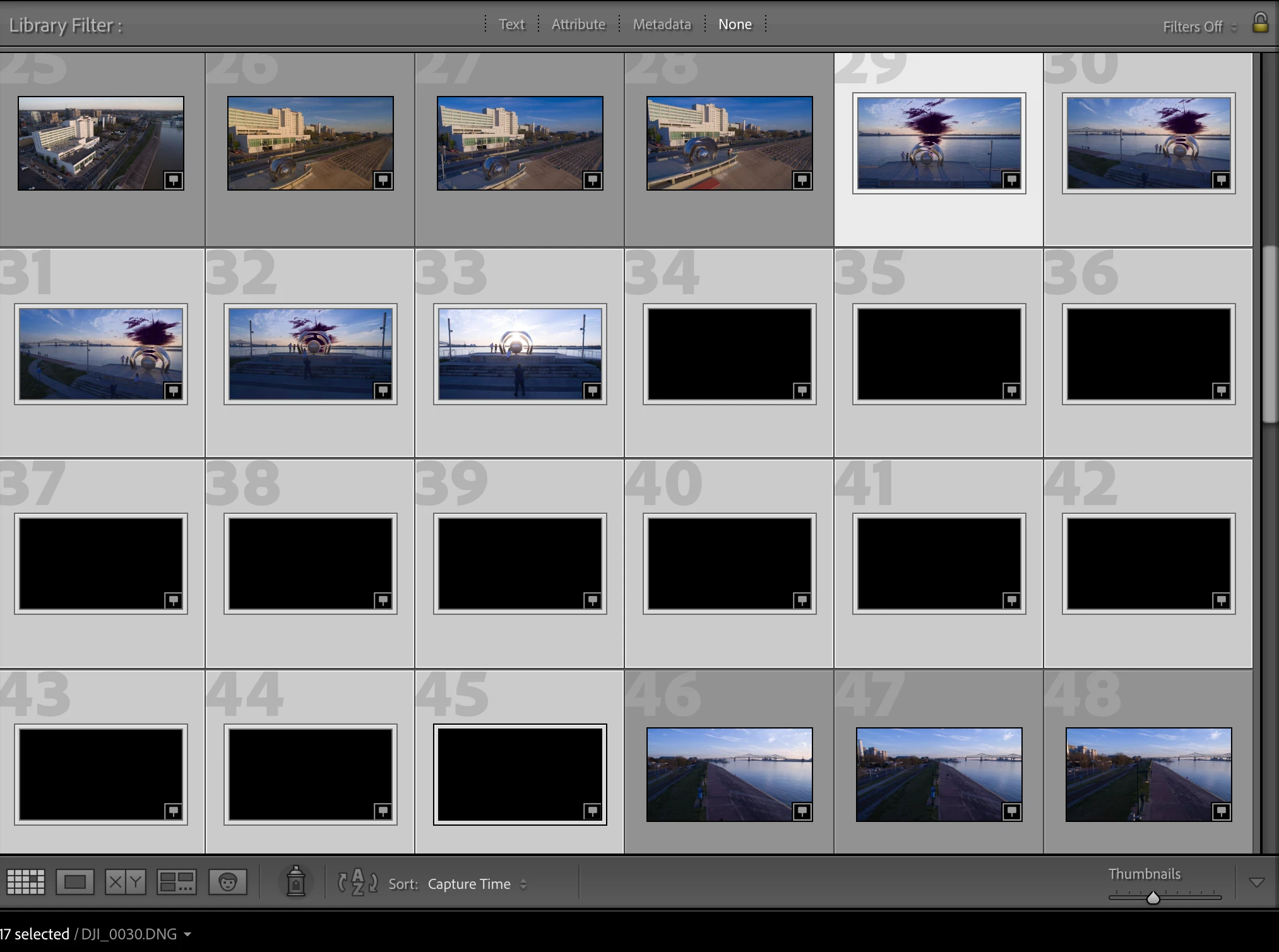Select the hotel aerial thumbnail 25
The image size is (1279, 952).
coord(101,143)
